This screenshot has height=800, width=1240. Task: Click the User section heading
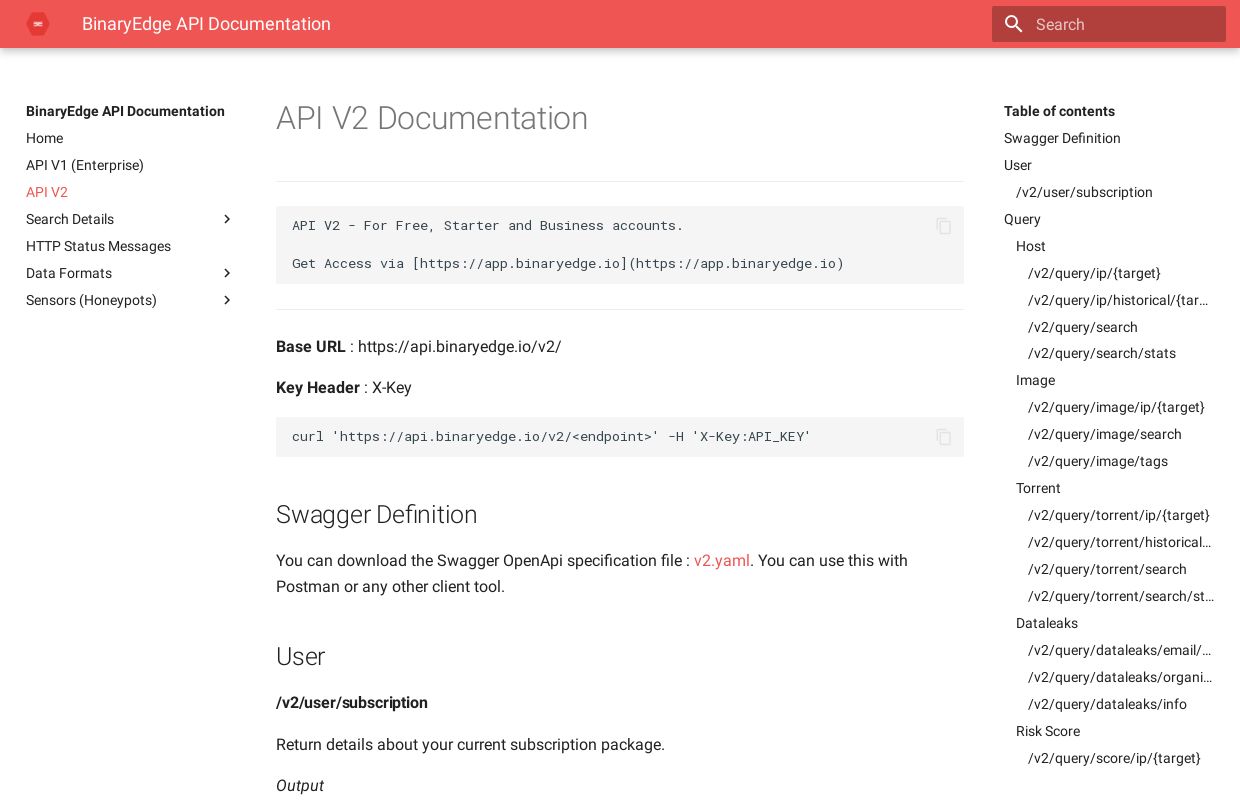[x=300, y=657]
